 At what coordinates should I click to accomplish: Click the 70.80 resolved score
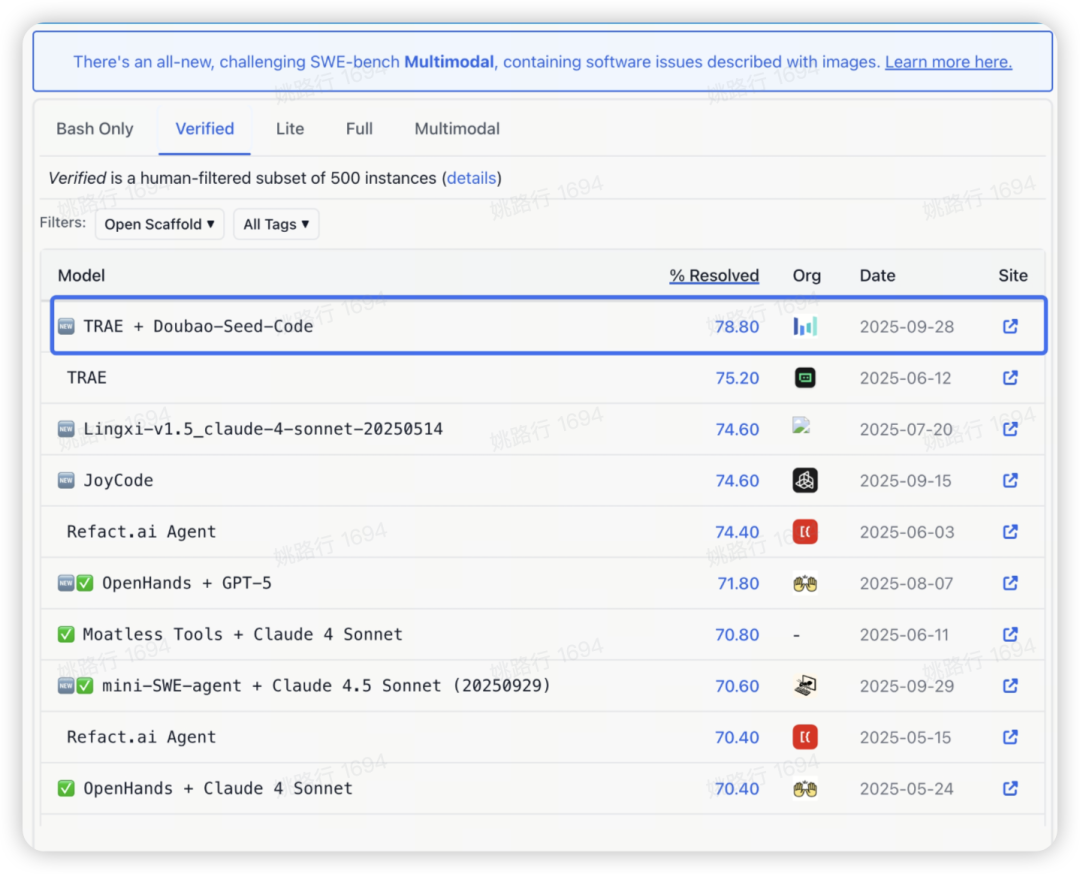click(x=736, y=634)
